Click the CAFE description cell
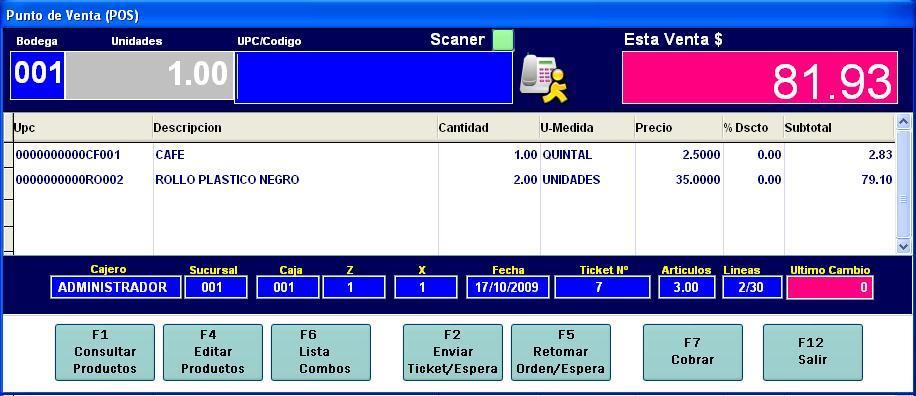This screenshot has width=916, height=396. coord(295,155)
